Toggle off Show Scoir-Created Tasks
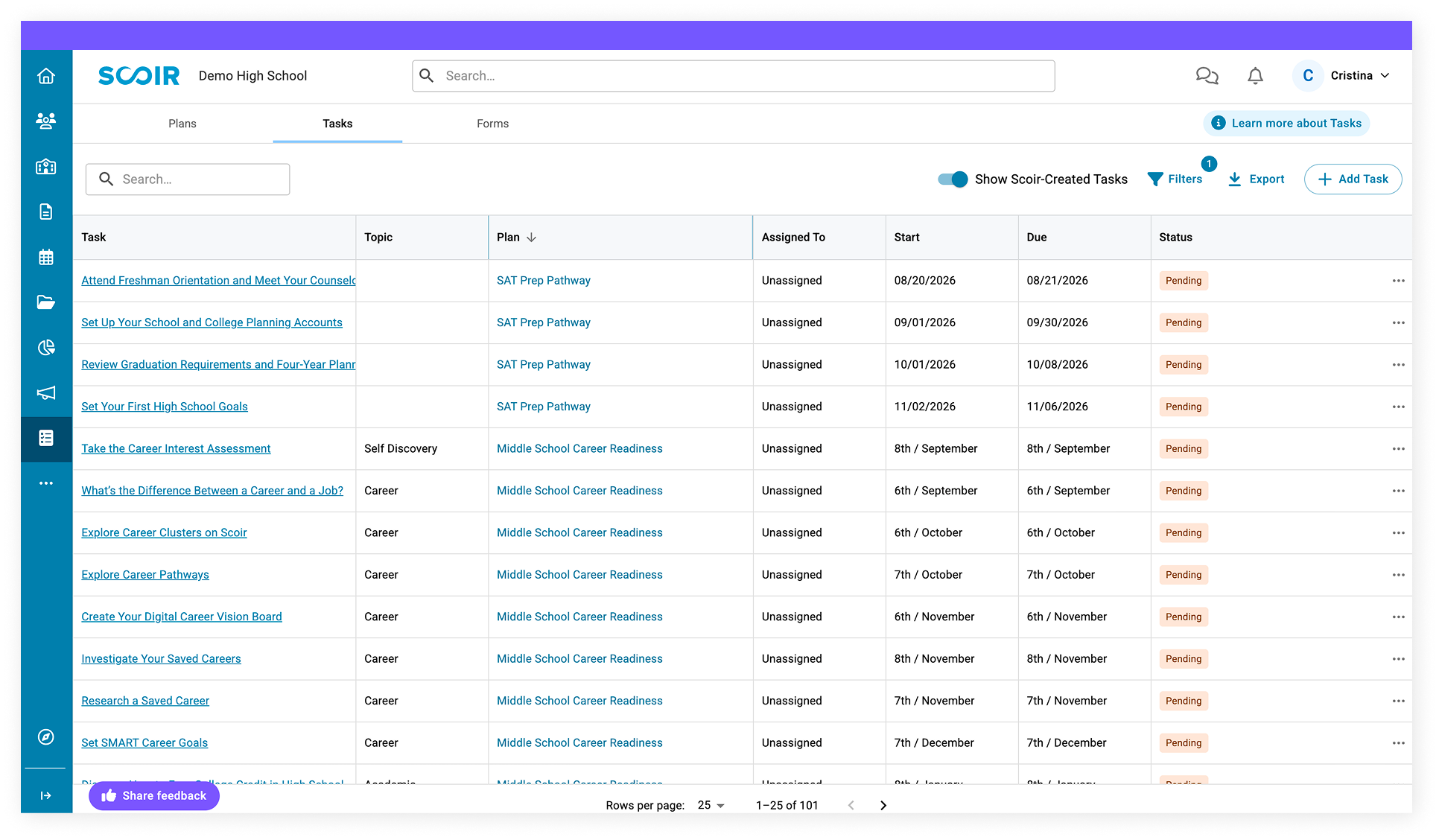Image resolution: width=1439 pixels, height=840 pixels. [952, 179]
